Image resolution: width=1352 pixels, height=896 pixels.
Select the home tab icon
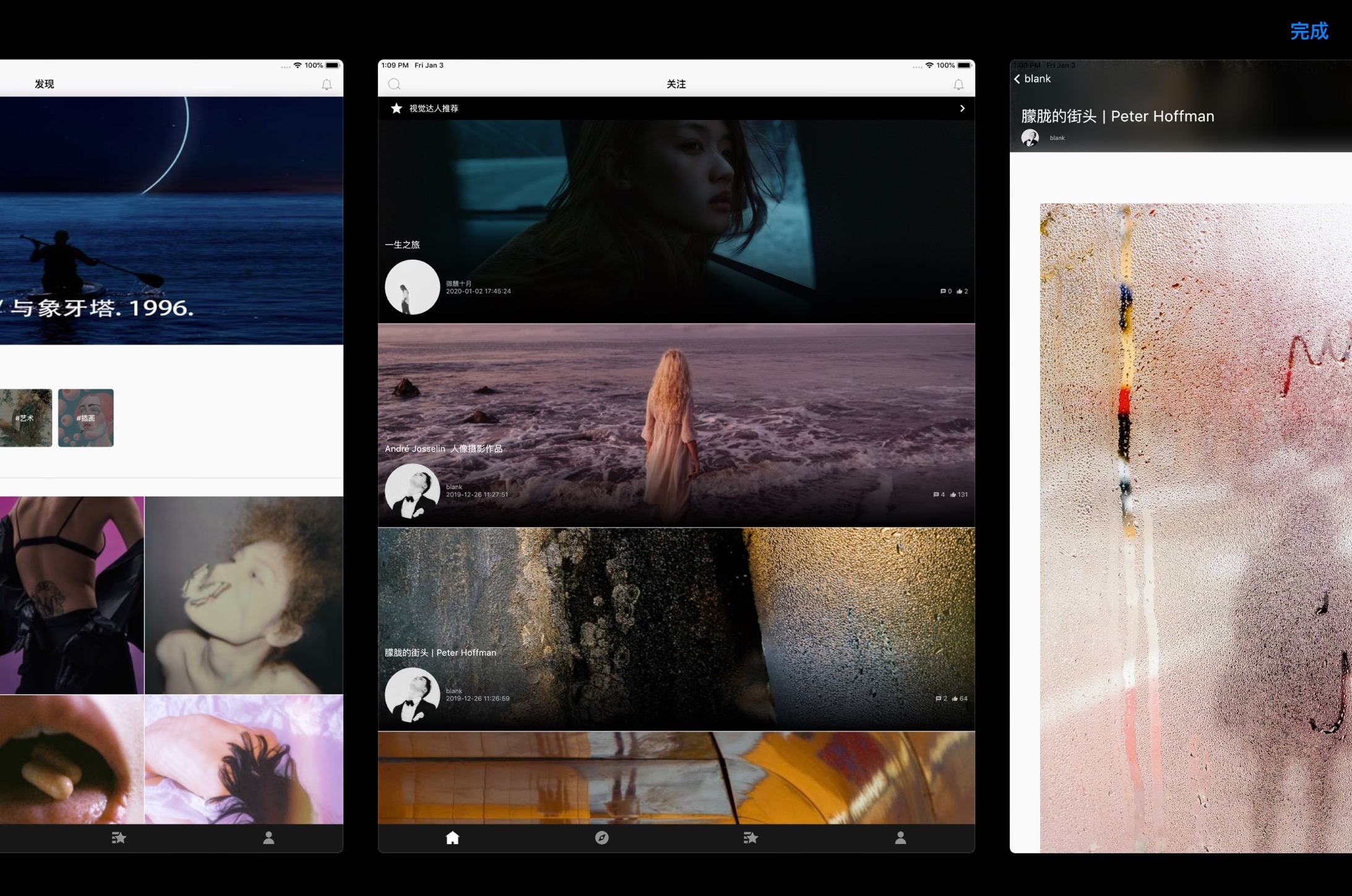(x=452, y=837)
